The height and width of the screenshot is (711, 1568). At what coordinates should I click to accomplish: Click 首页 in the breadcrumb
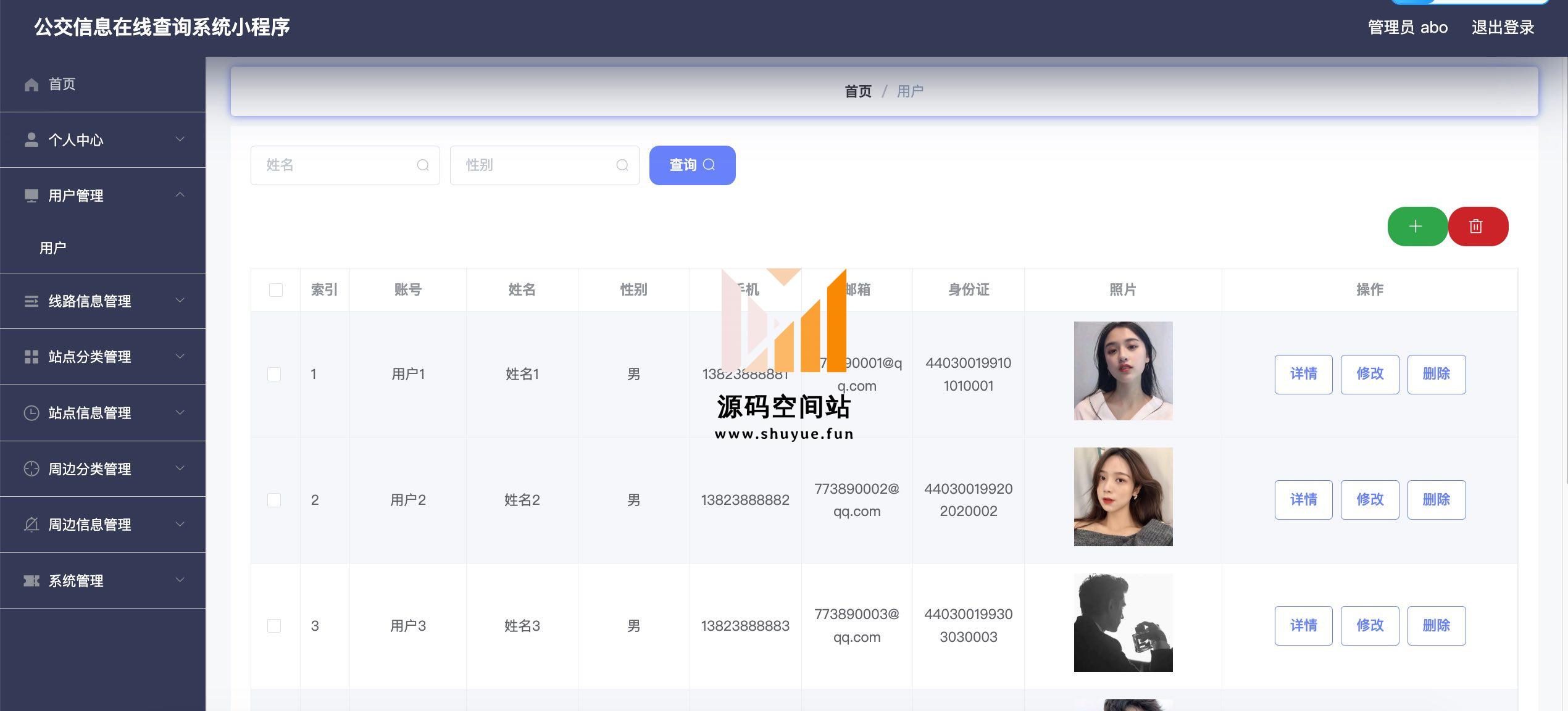click(858, 91)
